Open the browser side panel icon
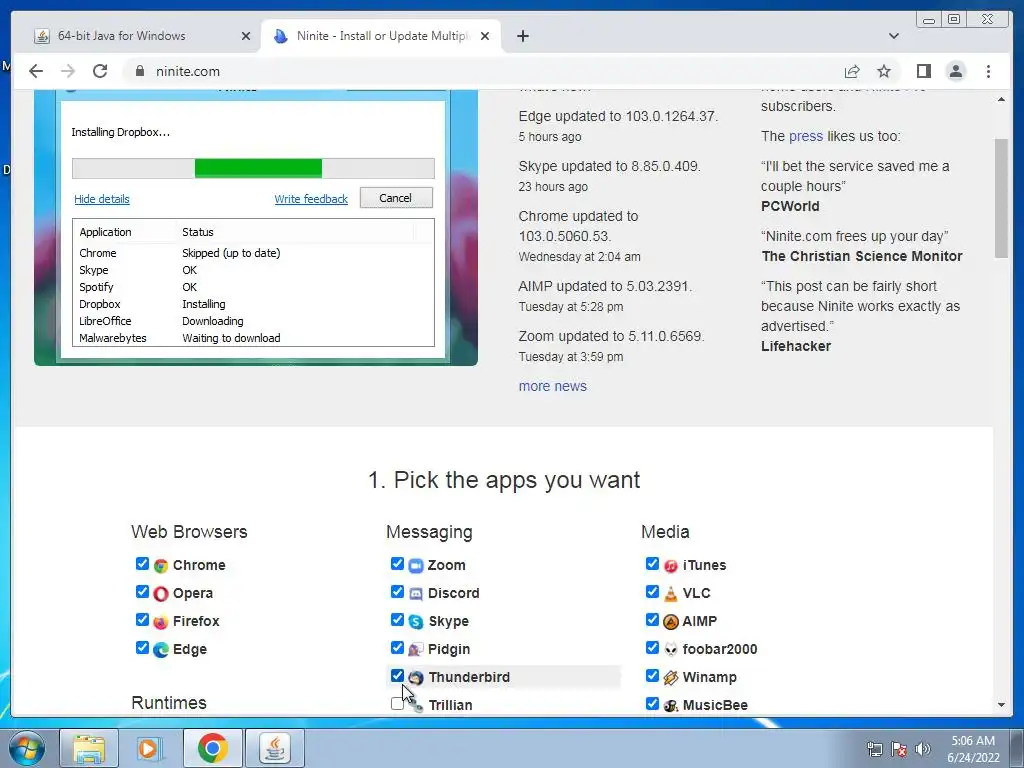The width and height of the screenshot is (1024, 768). pos(923,71)
